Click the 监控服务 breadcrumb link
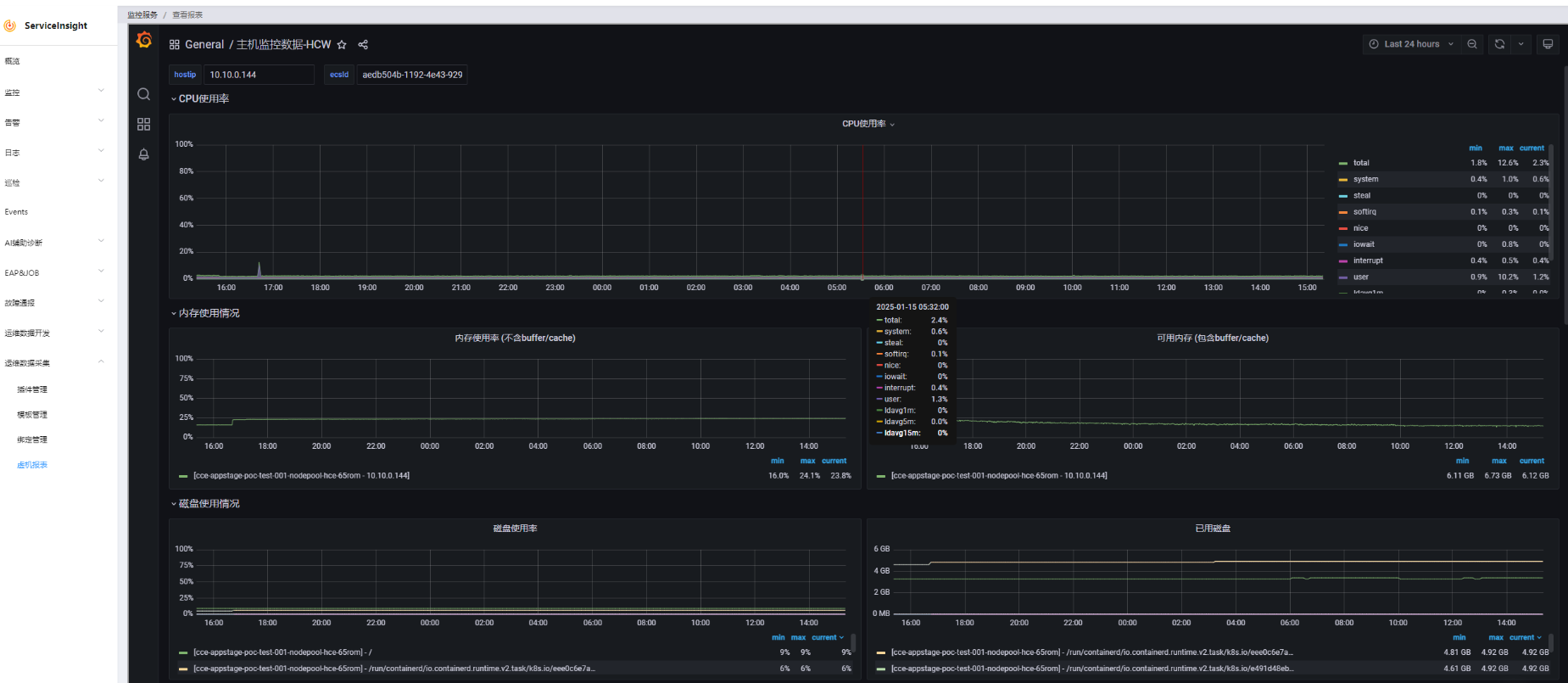This screenshot has height=683, width=1568. (x=142, y=15)
